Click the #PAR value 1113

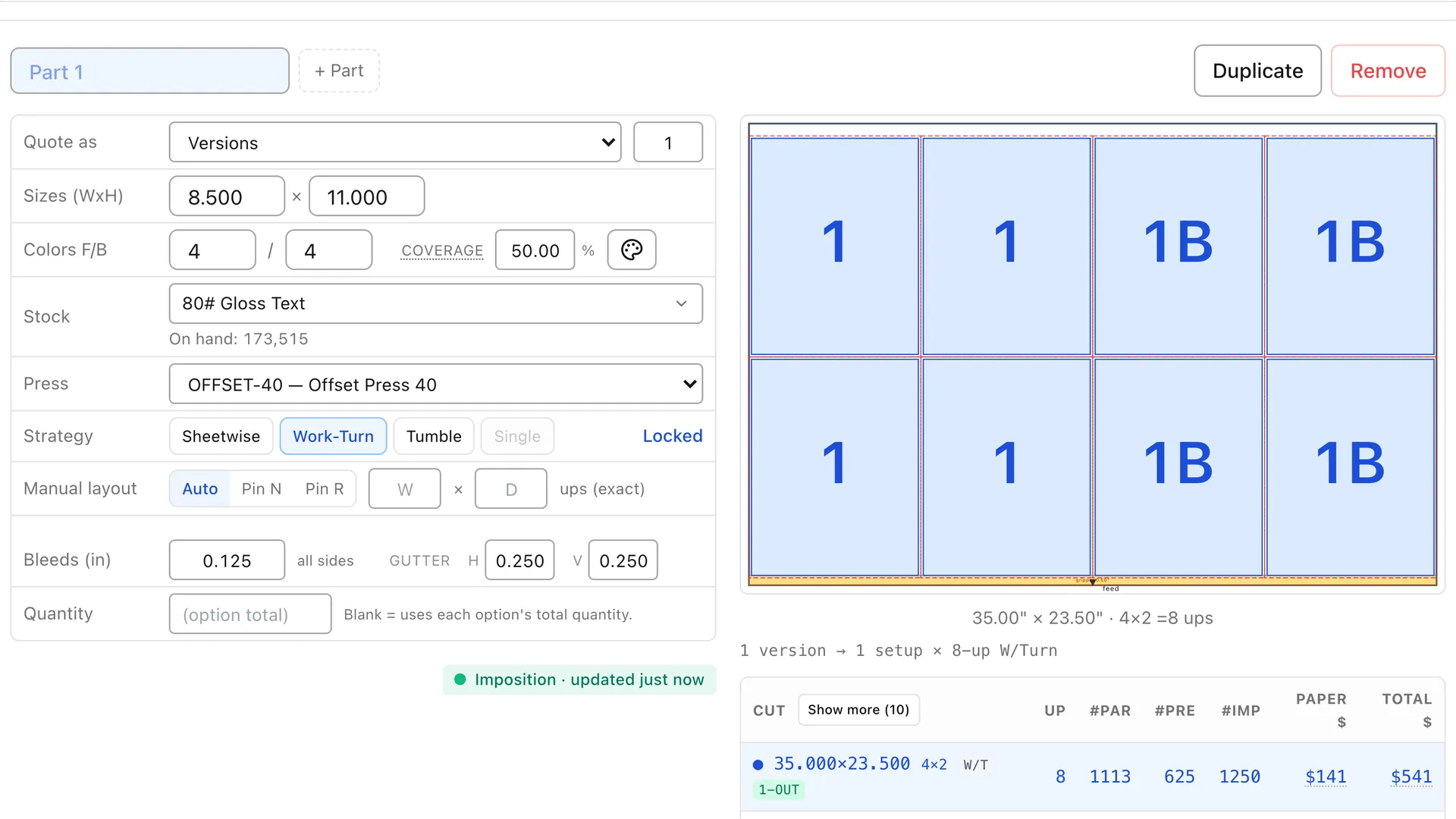click(x=1110, y=777)
